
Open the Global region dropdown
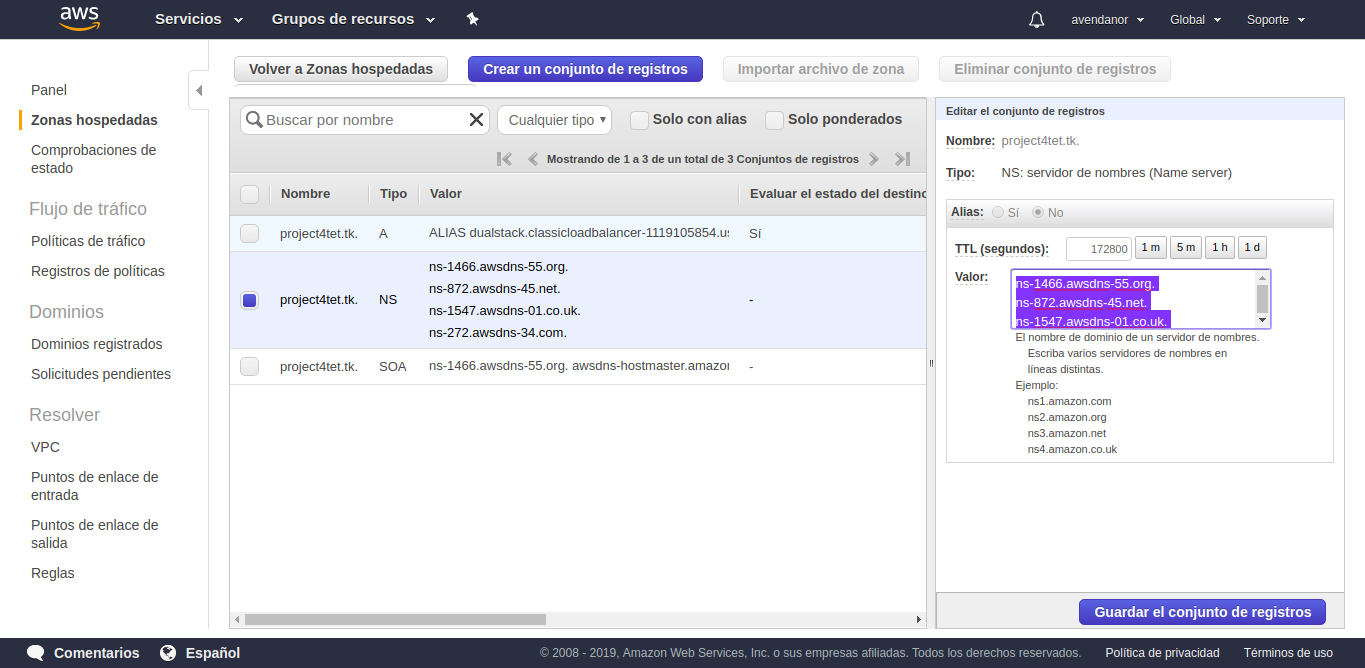pyautogui.click(x=1196, y=20)
